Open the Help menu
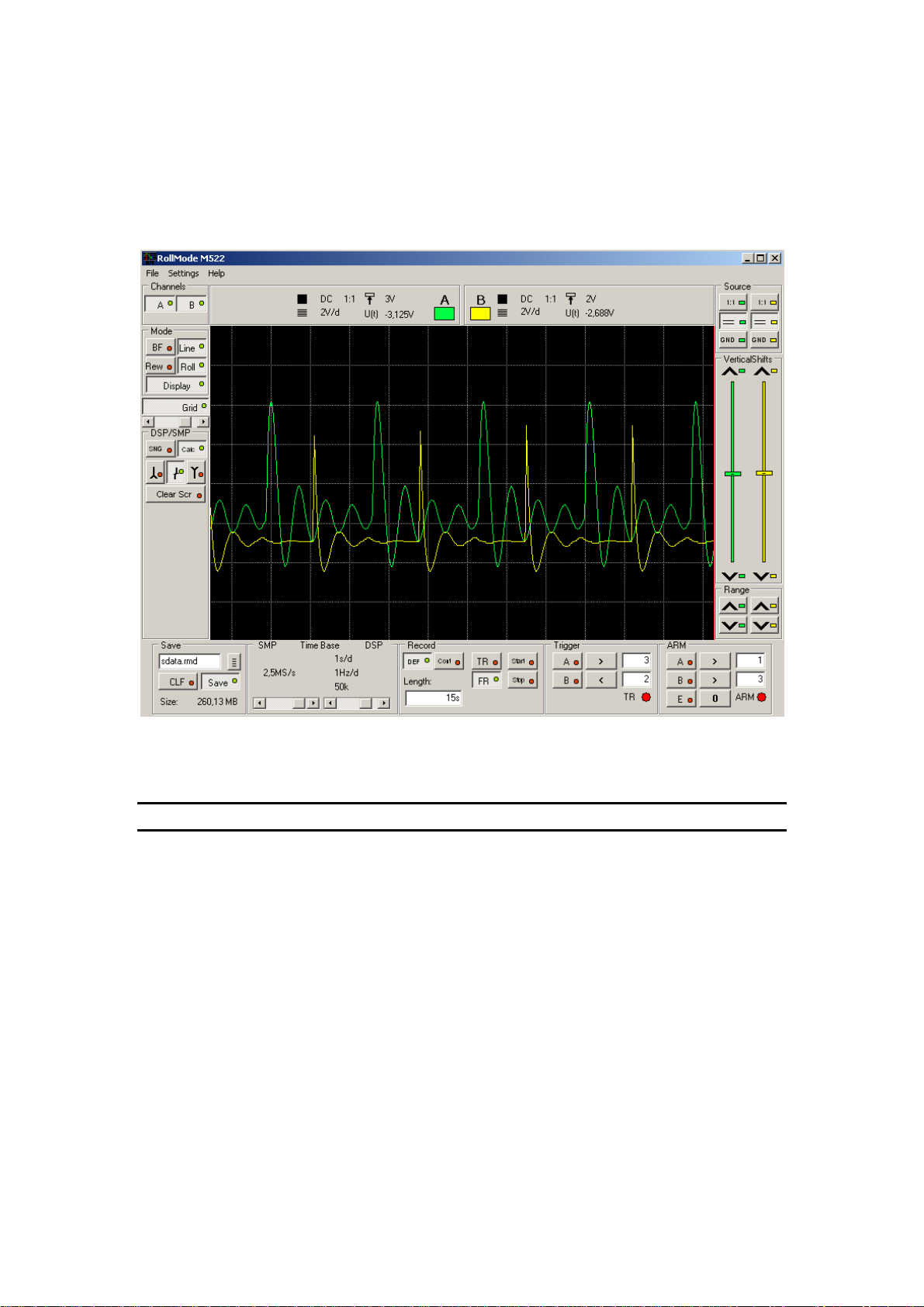The image size is (924, 1307). [216, 273]
